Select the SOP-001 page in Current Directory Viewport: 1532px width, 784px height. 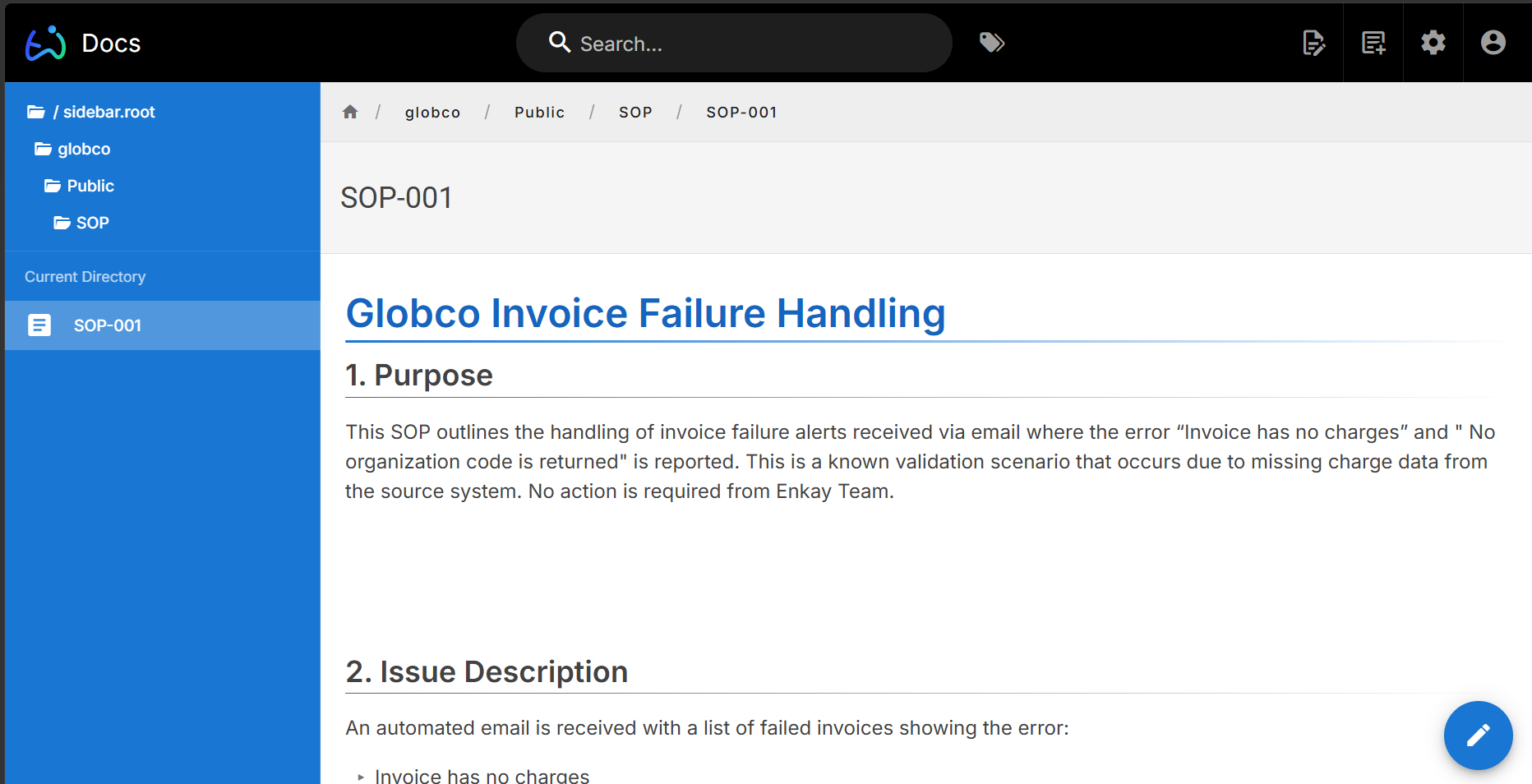(163, 325)
